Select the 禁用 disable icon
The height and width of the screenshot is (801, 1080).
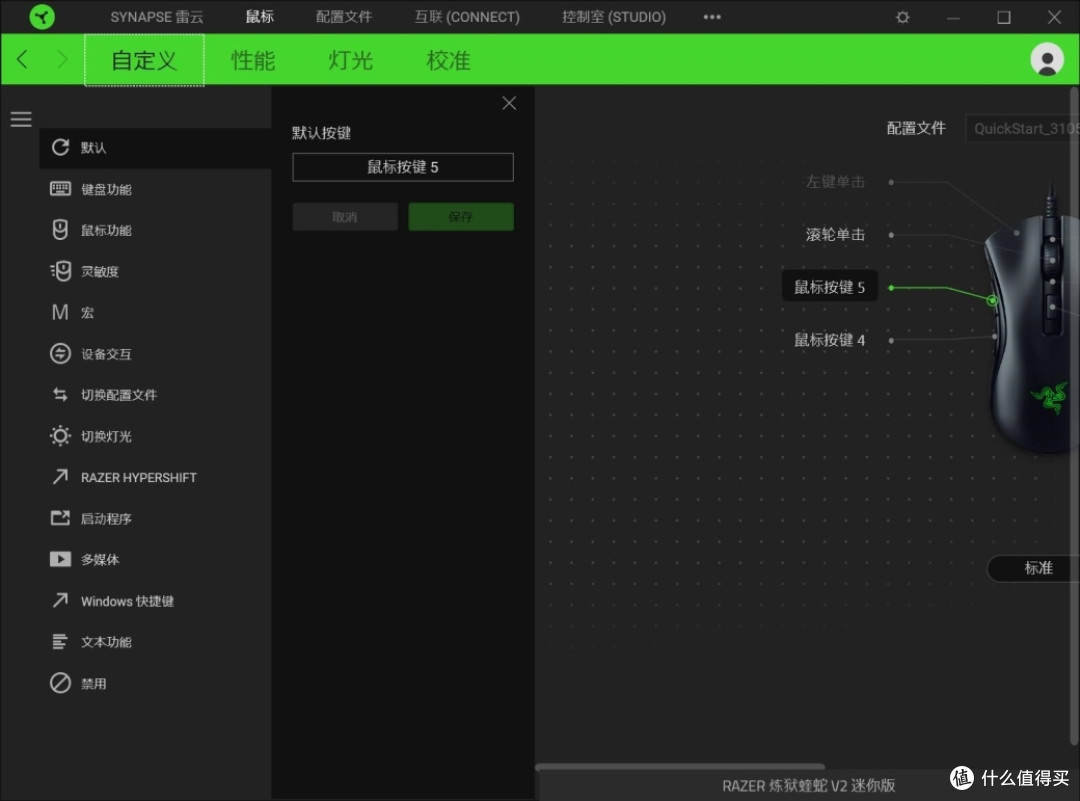tap(61, 683)
